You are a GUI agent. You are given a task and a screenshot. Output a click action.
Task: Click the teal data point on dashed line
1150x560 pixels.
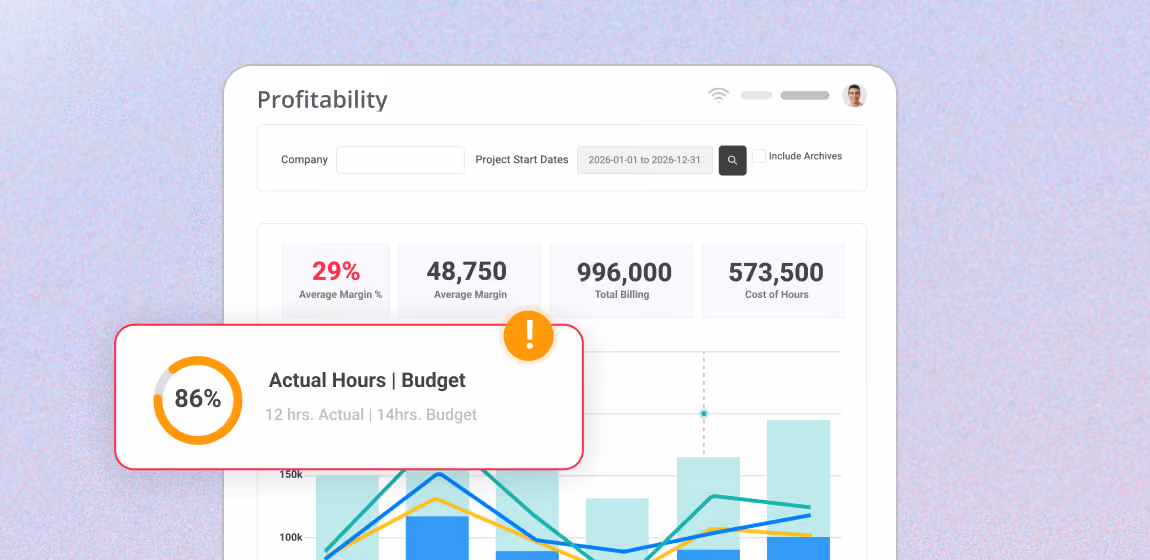click(703, 413)
